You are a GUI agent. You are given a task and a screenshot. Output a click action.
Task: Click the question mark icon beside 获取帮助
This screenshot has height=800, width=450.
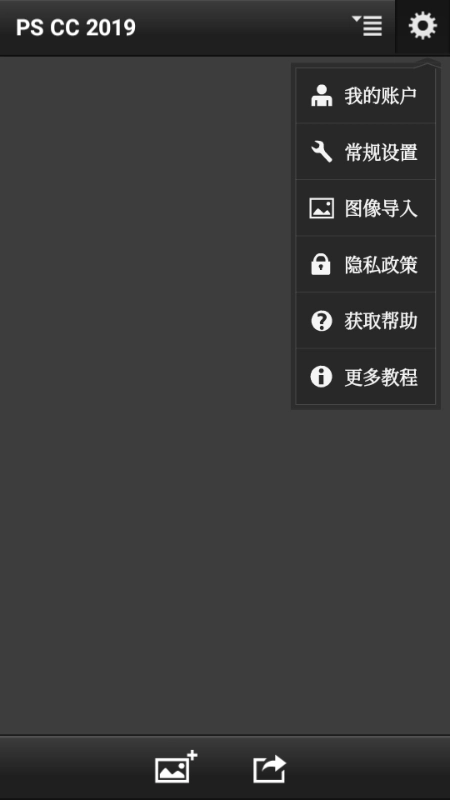coord(321,321)
